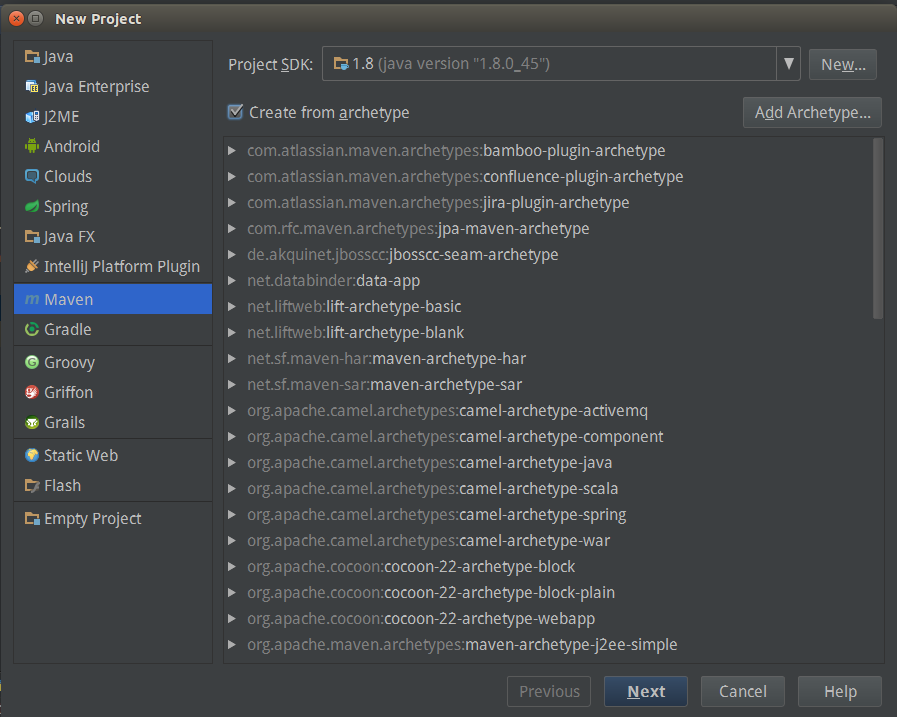This screenshot has width=897, height=717.
Task: Select camel-archetype-war row
Action: click(x=549, y=541)
